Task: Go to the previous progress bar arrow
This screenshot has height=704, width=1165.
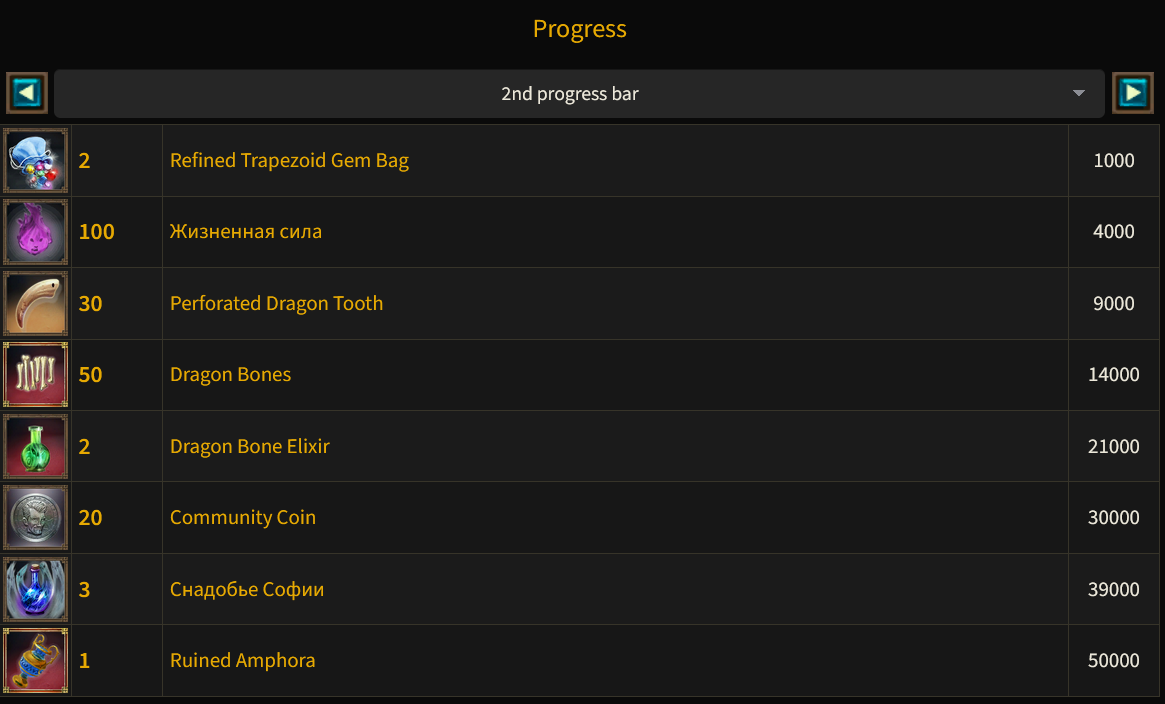Action: coord(27,93)
